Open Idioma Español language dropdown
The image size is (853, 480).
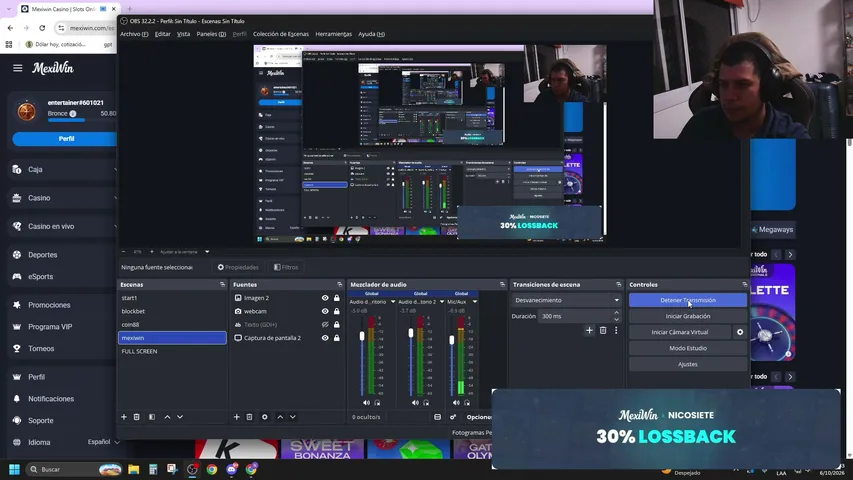(103, 442)
